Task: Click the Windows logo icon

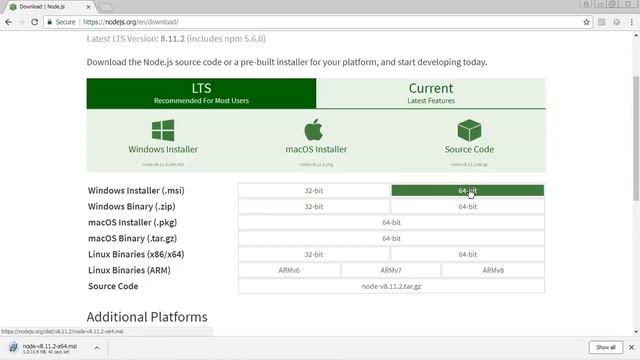Action: click(x=163, y=130)
